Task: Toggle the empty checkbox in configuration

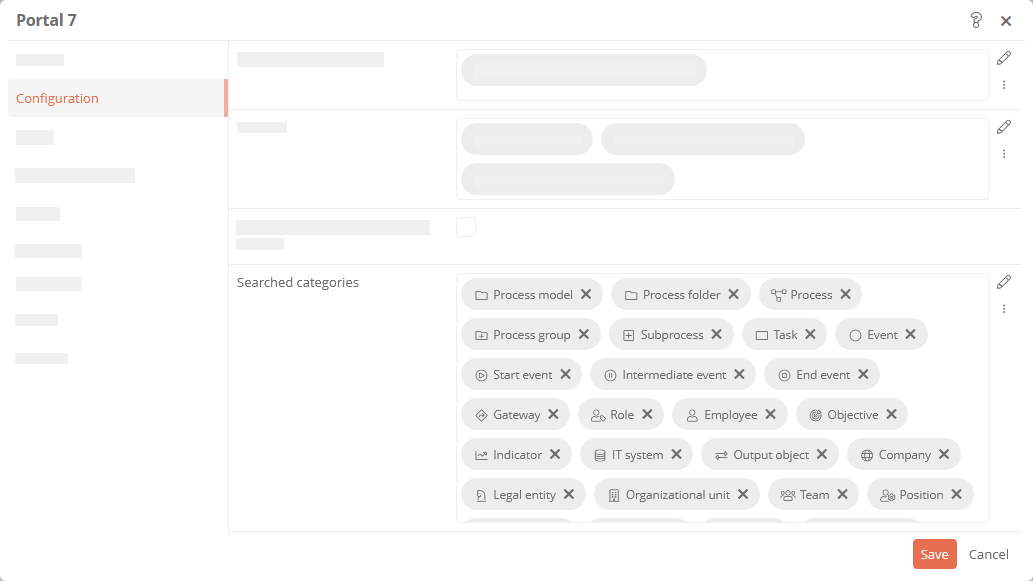Action: 466,227
